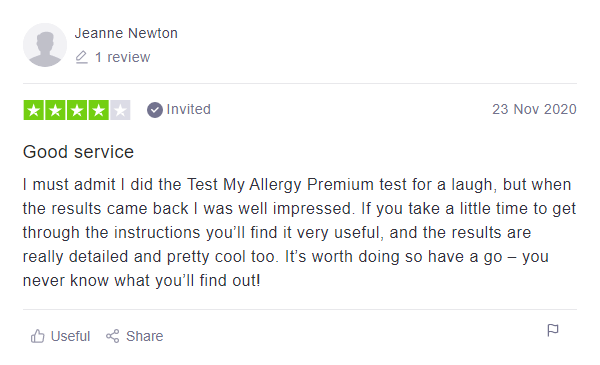Click the first green rating star

tap(34, 110)
